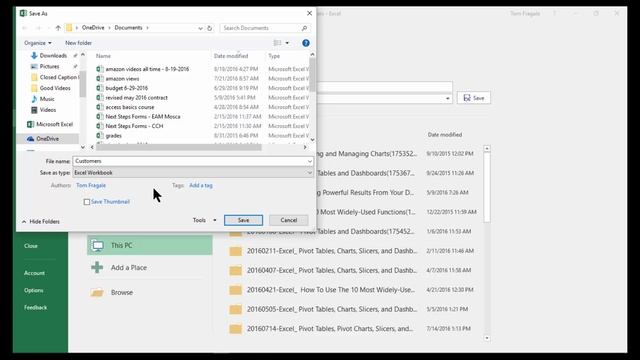Click folder icon of 20160421-Excel_ entry
640x360 pixels.
(x=235, y=290)
